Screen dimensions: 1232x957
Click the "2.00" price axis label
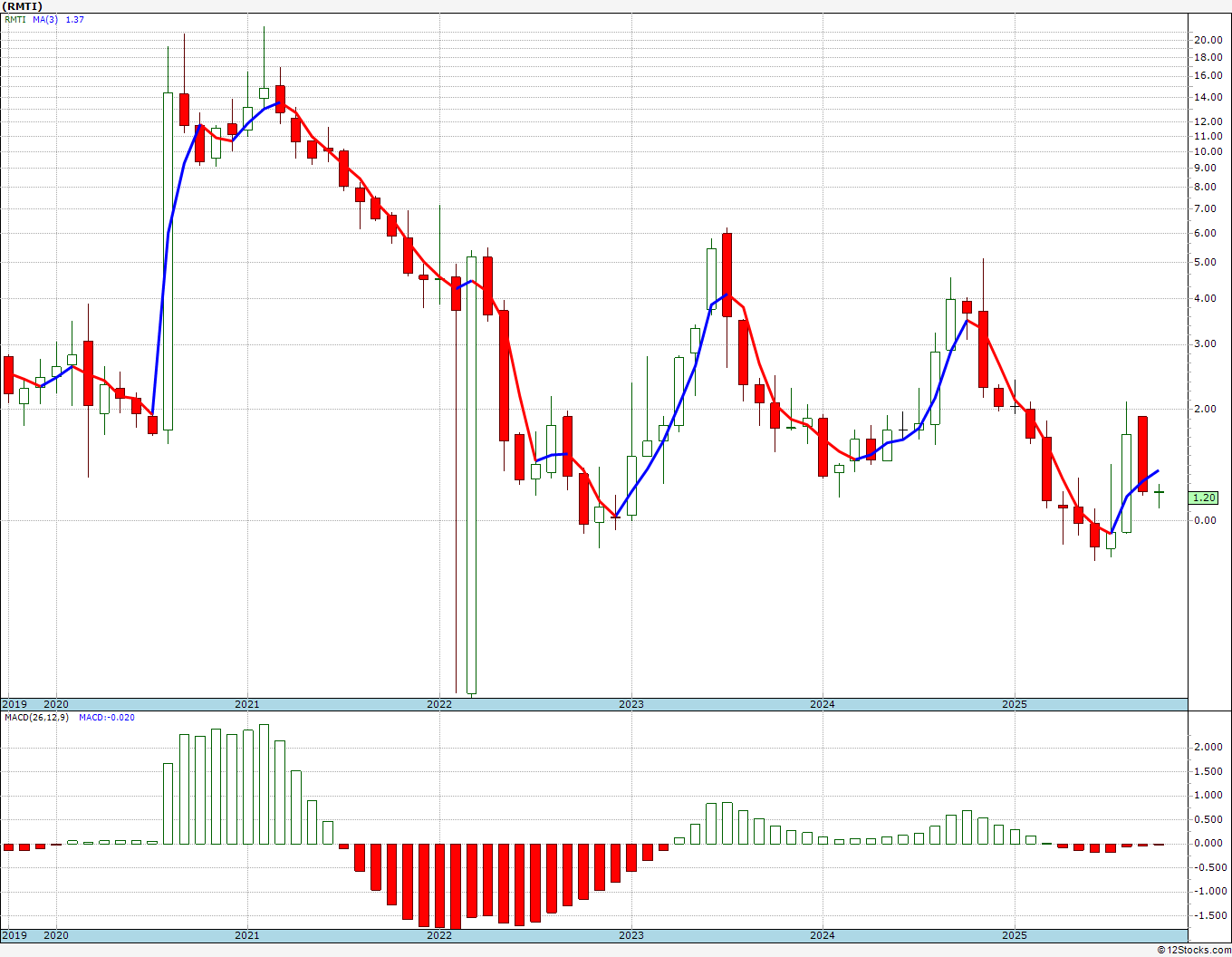(1206, 409)
